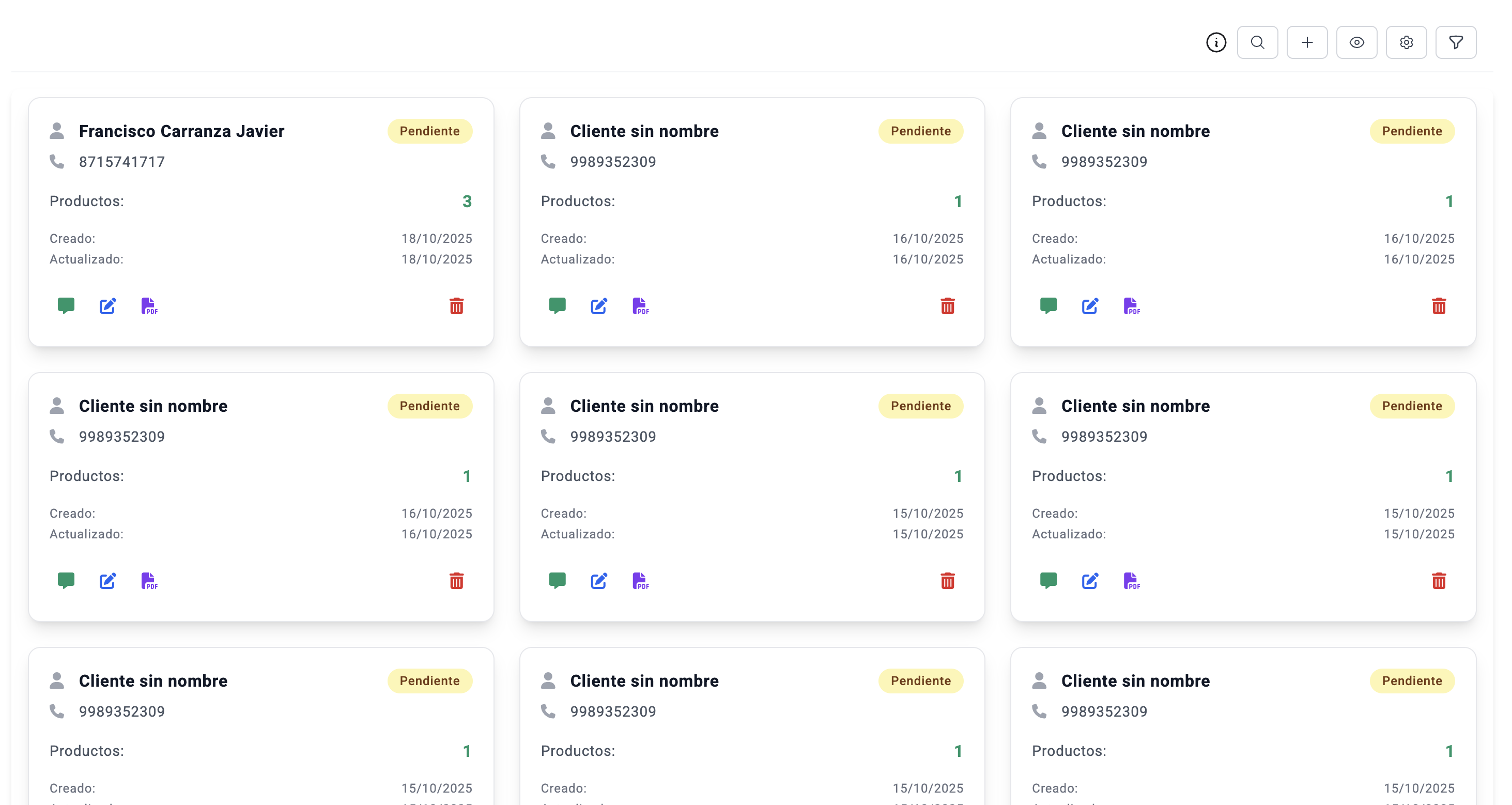Open the filter funnel button

1455,42
